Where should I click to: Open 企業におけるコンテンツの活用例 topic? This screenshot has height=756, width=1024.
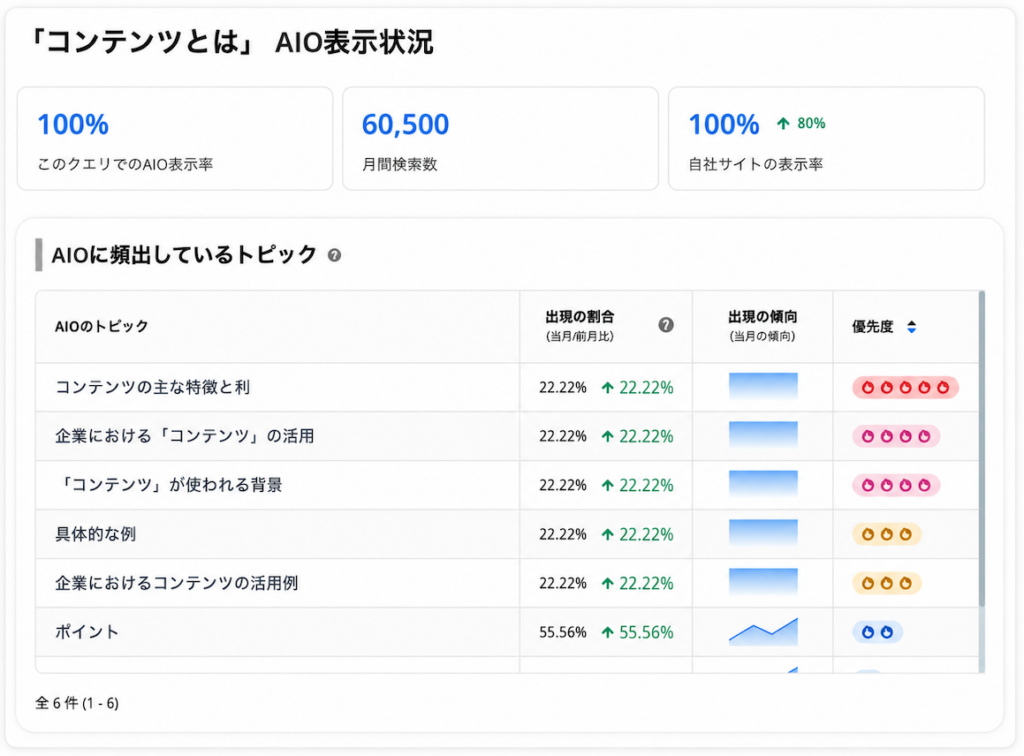[176, 583]
